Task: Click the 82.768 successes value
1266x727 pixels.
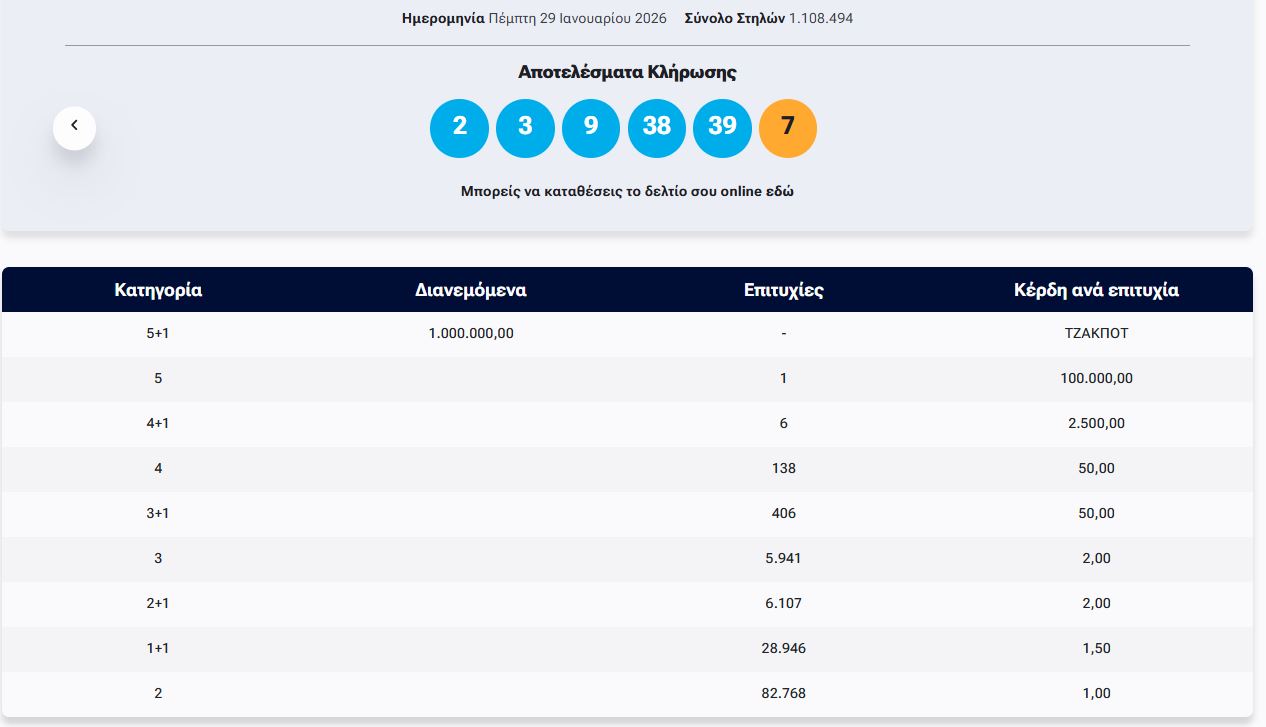Action: (783, 694)
